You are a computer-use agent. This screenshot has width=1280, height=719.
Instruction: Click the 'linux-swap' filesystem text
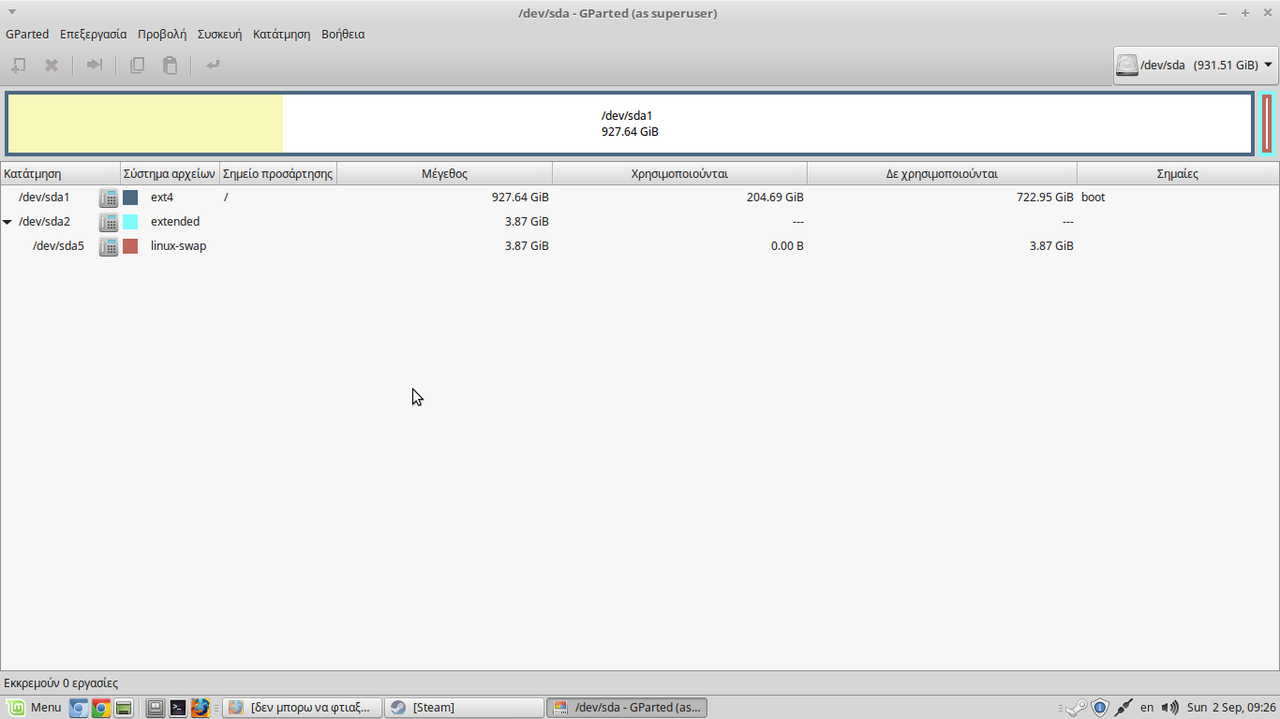pyautogui.click(x=179, y=245)
